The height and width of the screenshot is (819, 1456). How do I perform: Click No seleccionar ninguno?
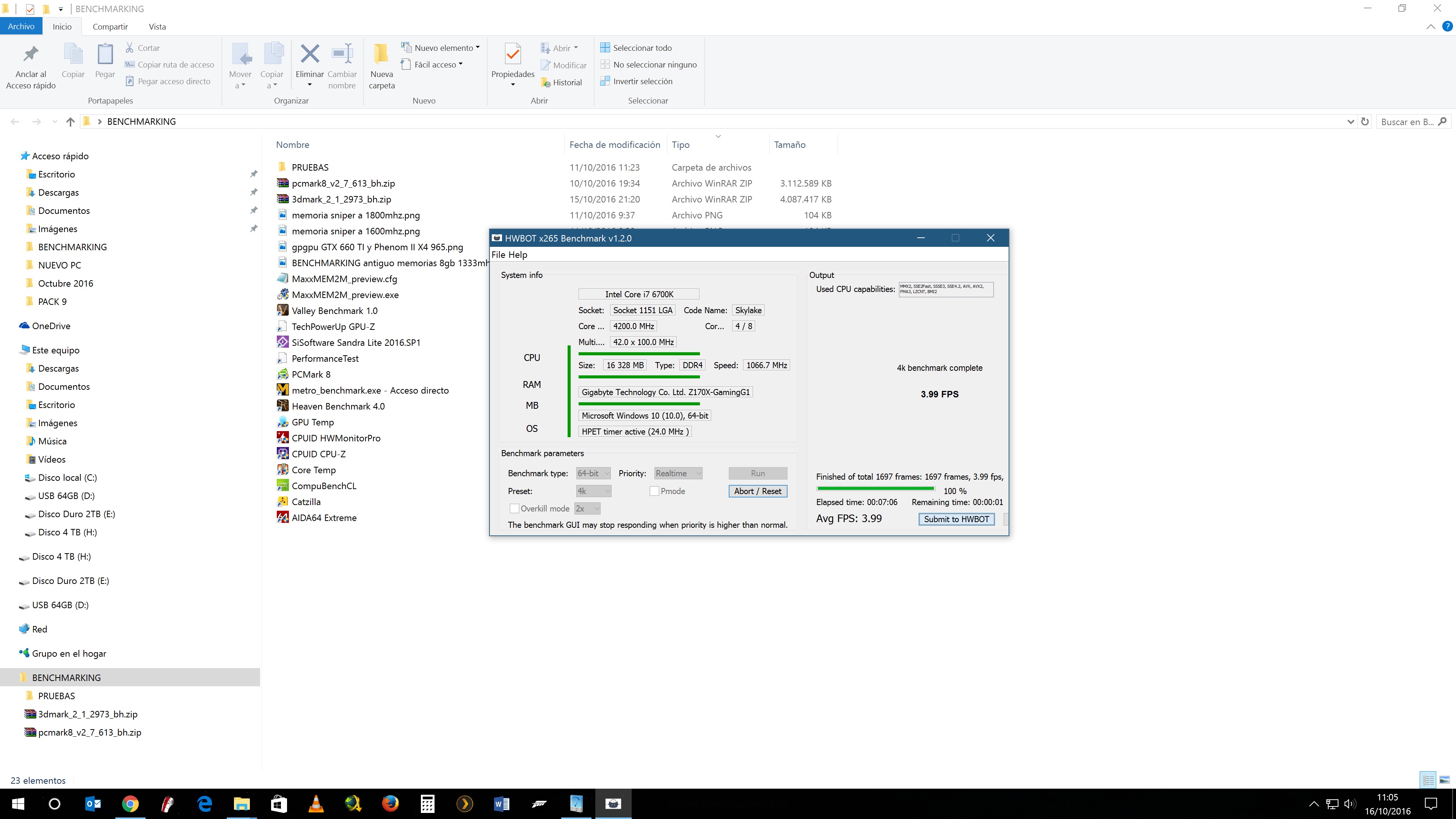click(648, 64)
